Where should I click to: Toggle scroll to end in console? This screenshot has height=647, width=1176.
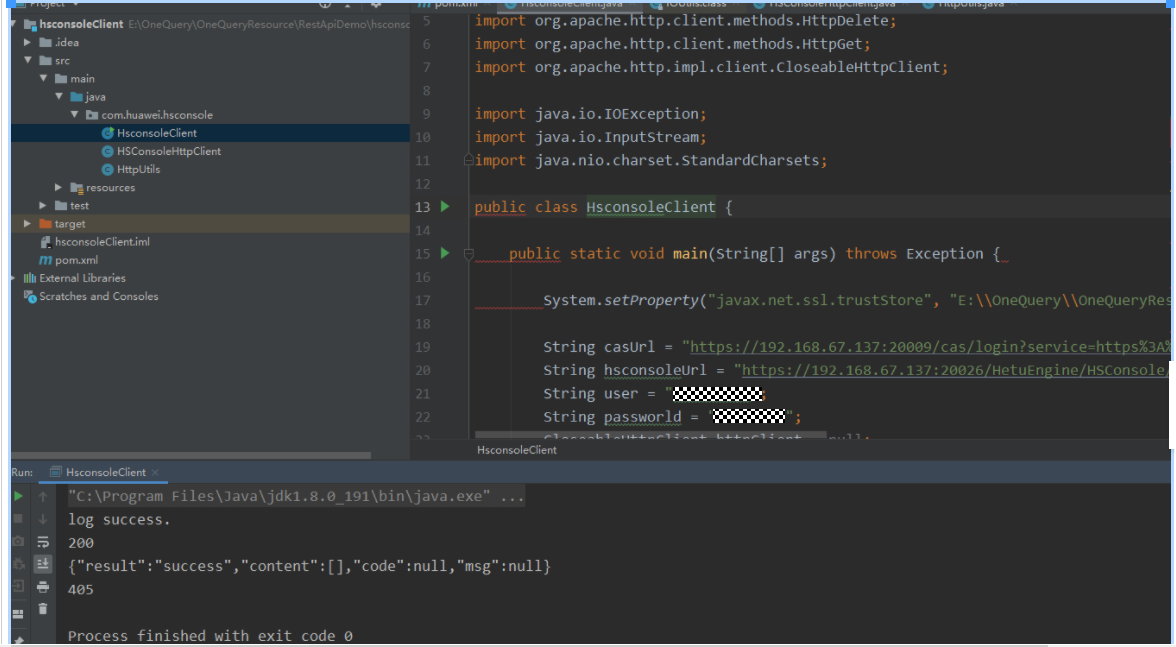(x=43, y=565)
